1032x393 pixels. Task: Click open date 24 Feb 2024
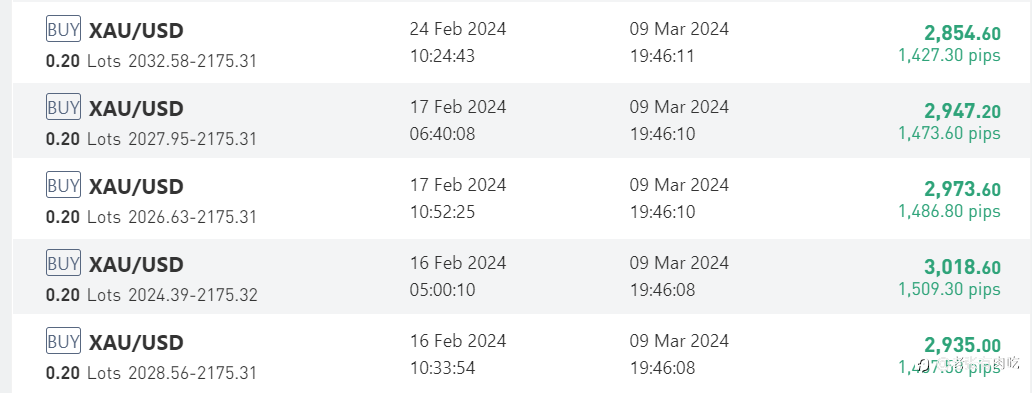click(458, 29)
